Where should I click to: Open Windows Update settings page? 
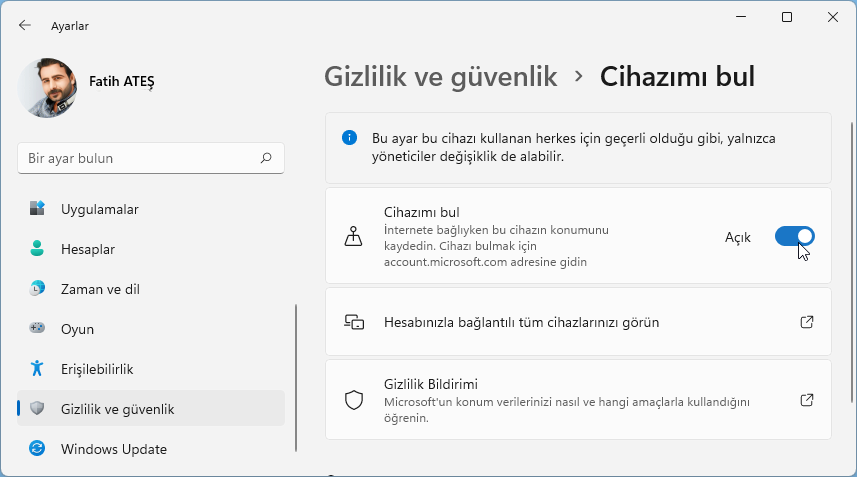coord(114,449)
